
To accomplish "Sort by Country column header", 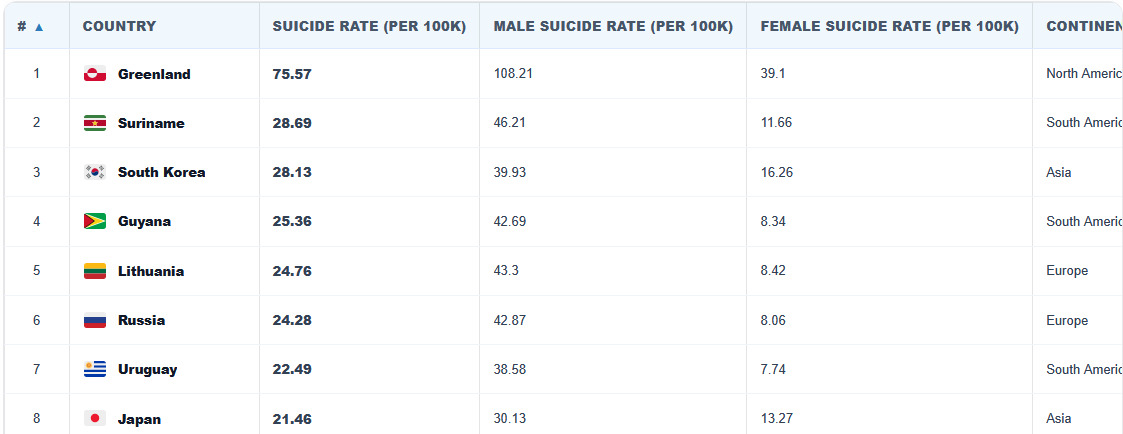I will (x=119, y=26).
